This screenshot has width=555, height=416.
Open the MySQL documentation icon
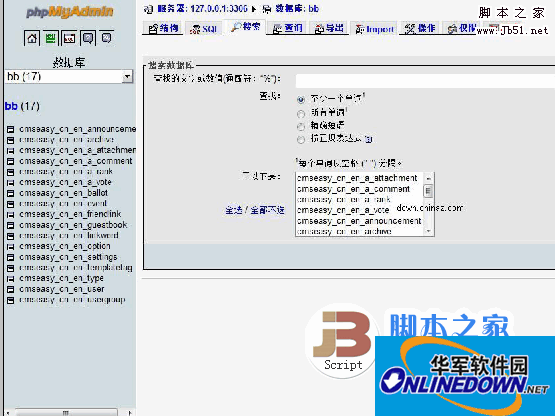click(x=106, y=37)
